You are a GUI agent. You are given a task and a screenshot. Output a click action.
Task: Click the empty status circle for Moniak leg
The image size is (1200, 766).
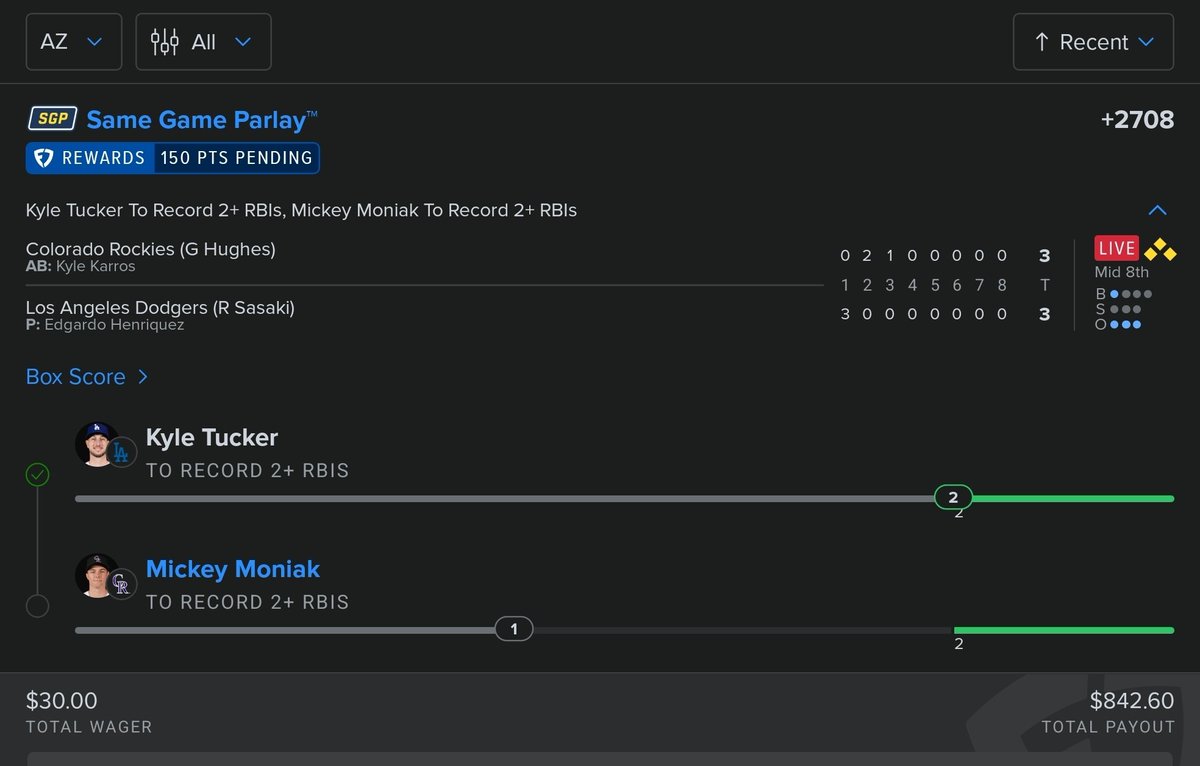pos(37,606)
